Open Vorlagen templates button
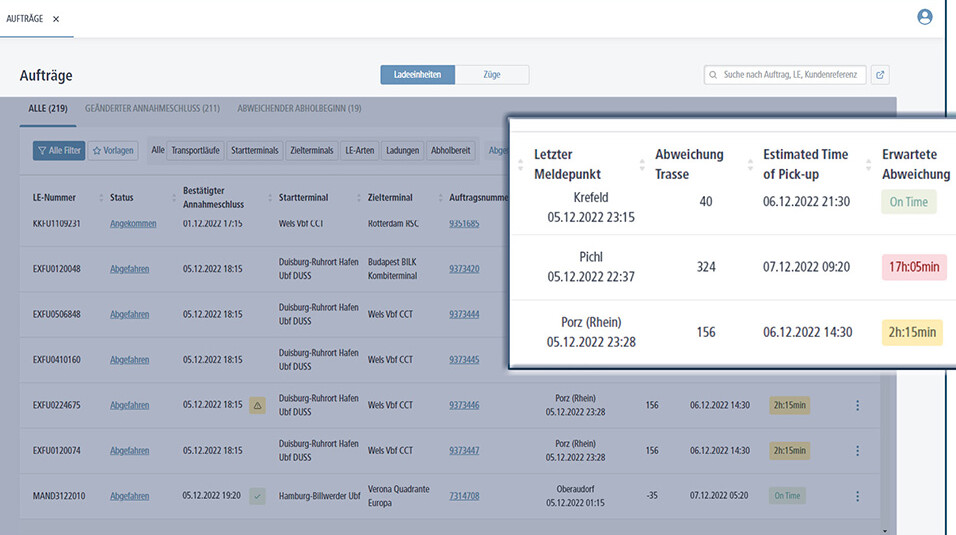Image resolution: width=956 pixels, height=535 pixels. (113, 151)
